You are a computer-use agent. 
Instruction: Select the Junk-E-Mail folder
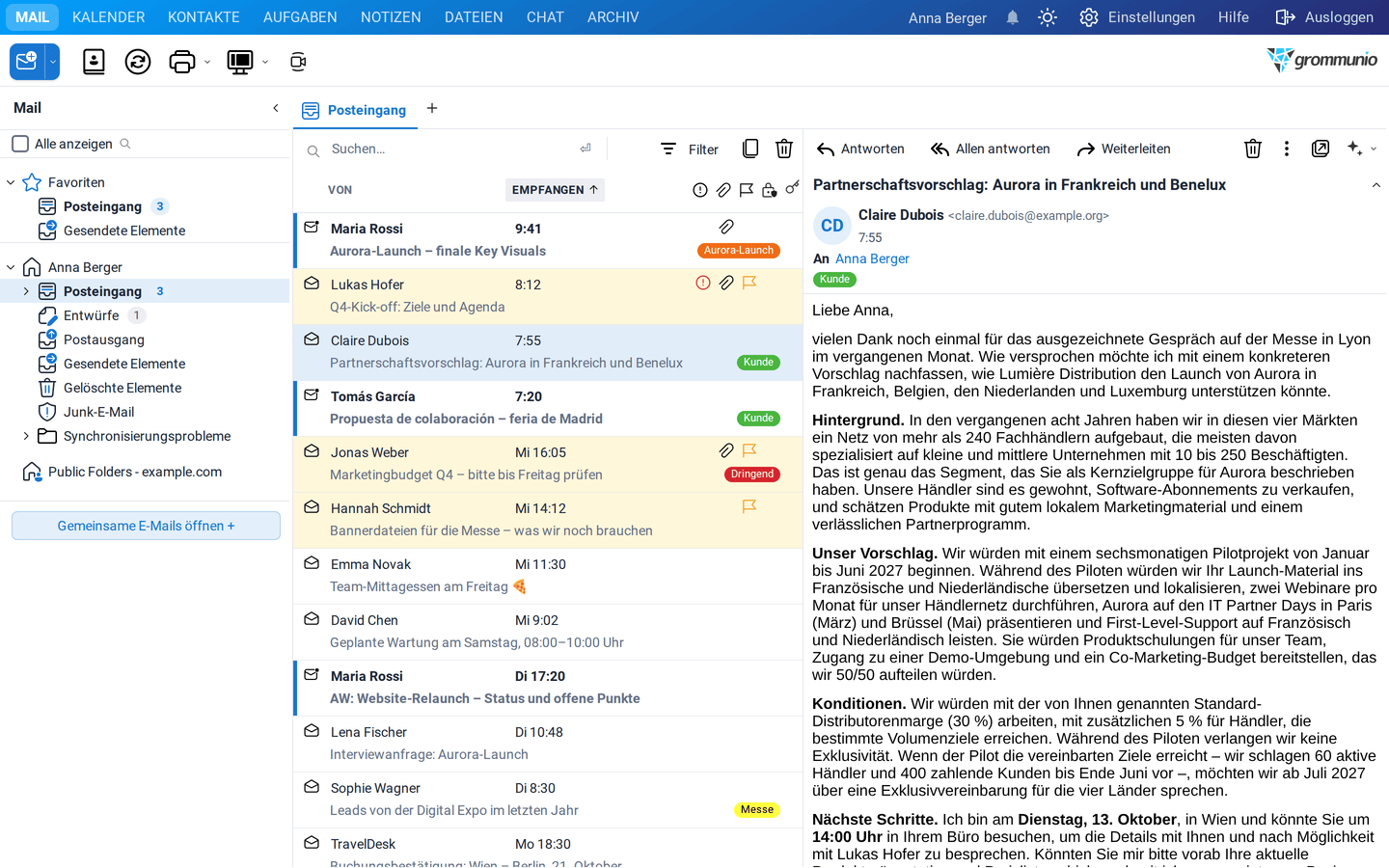point(99,412)
